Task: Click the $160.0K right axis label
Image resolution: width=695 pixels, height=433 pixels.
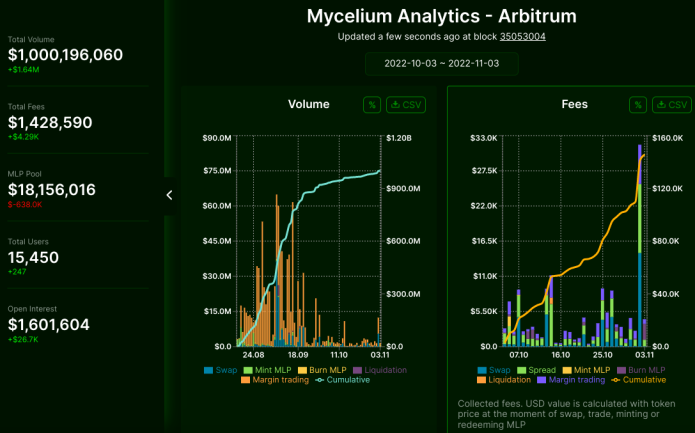Action: pos(668,138)
